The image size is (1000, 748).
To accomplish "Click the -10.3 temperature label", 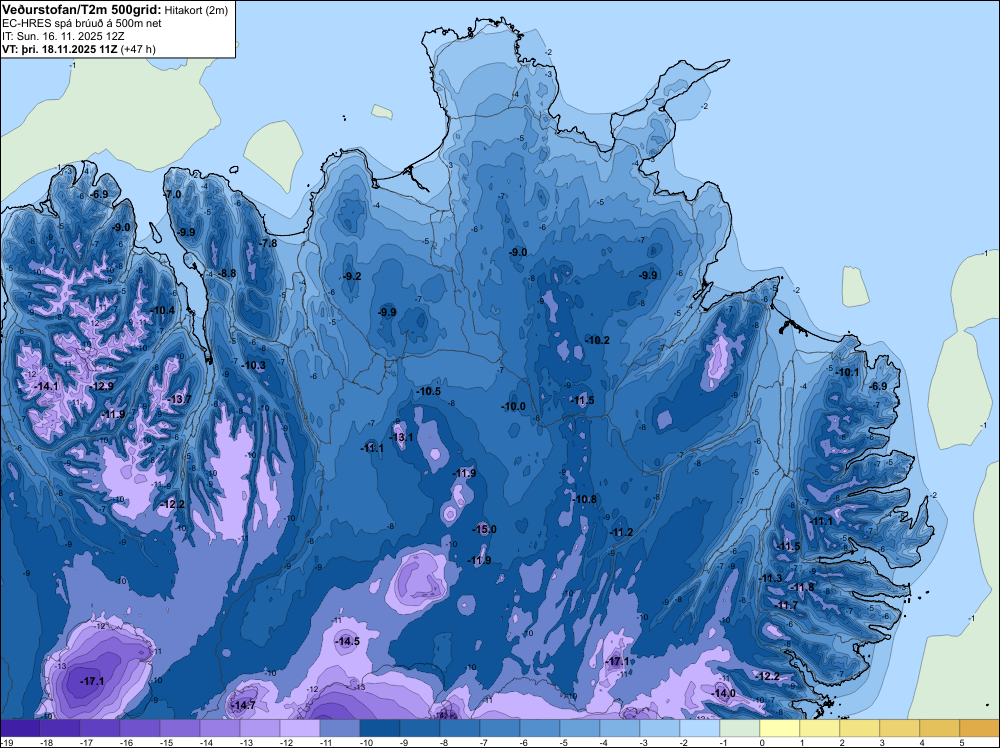I will [x=253, y=365].
